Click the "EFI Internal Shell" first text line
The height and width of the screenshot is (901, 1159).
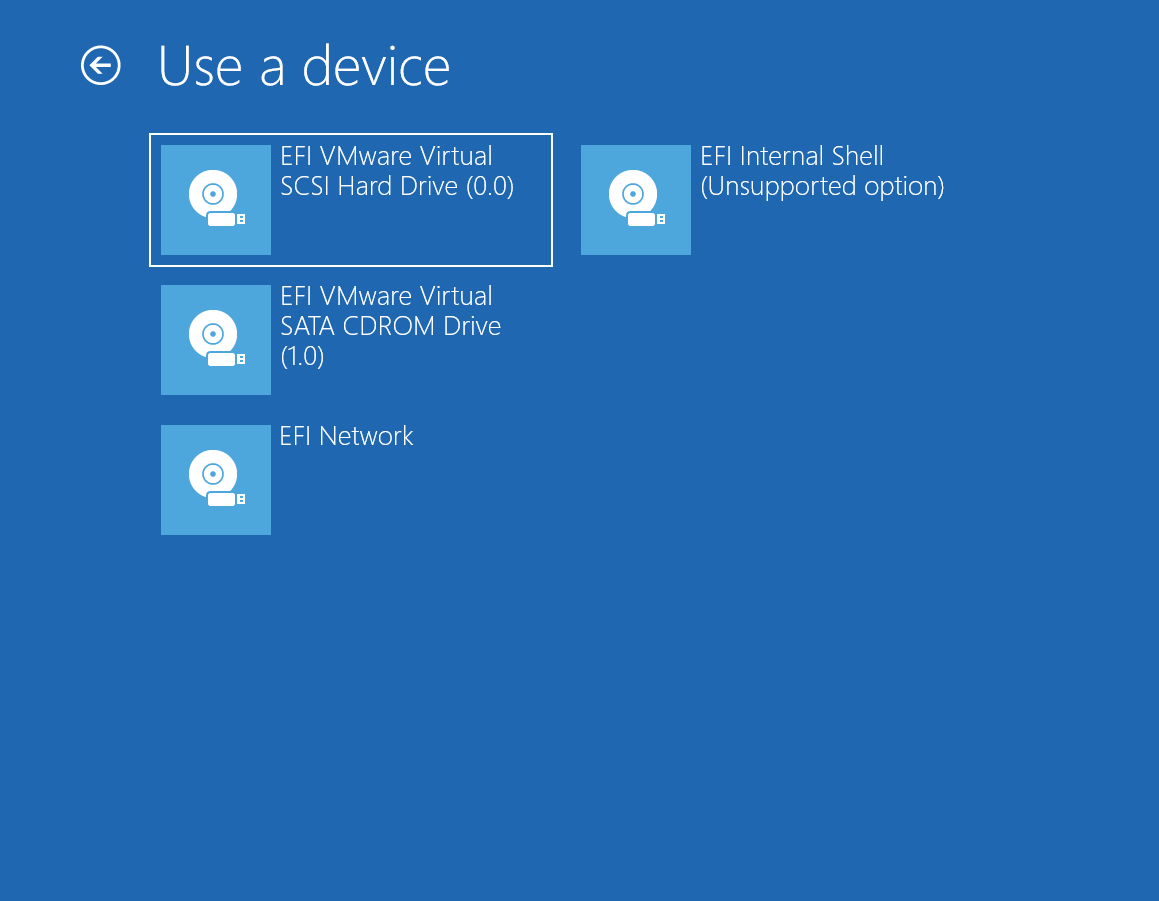(792, 156)
